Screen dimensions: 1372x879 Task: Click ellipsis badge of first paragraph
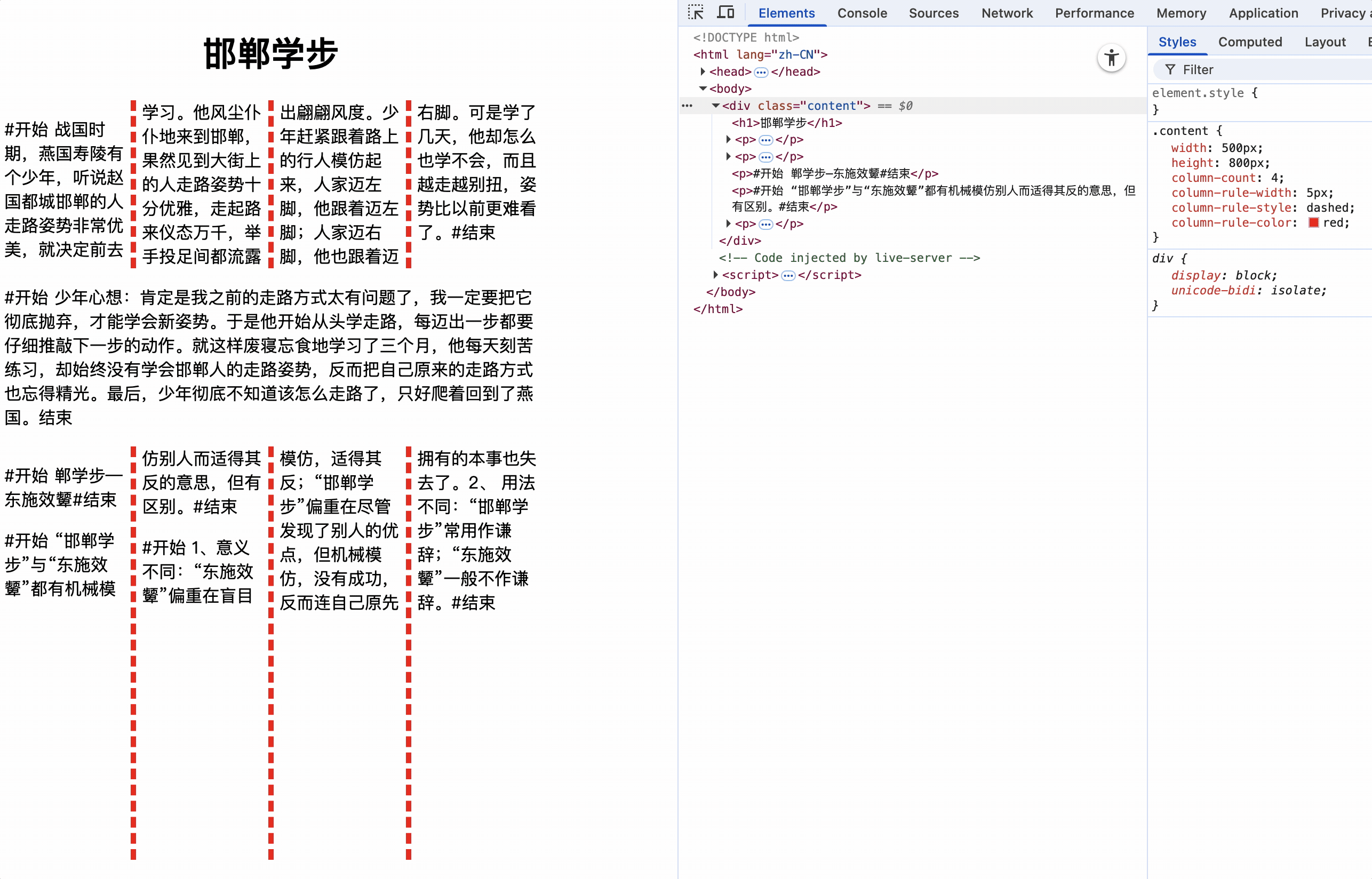point(765,140)
